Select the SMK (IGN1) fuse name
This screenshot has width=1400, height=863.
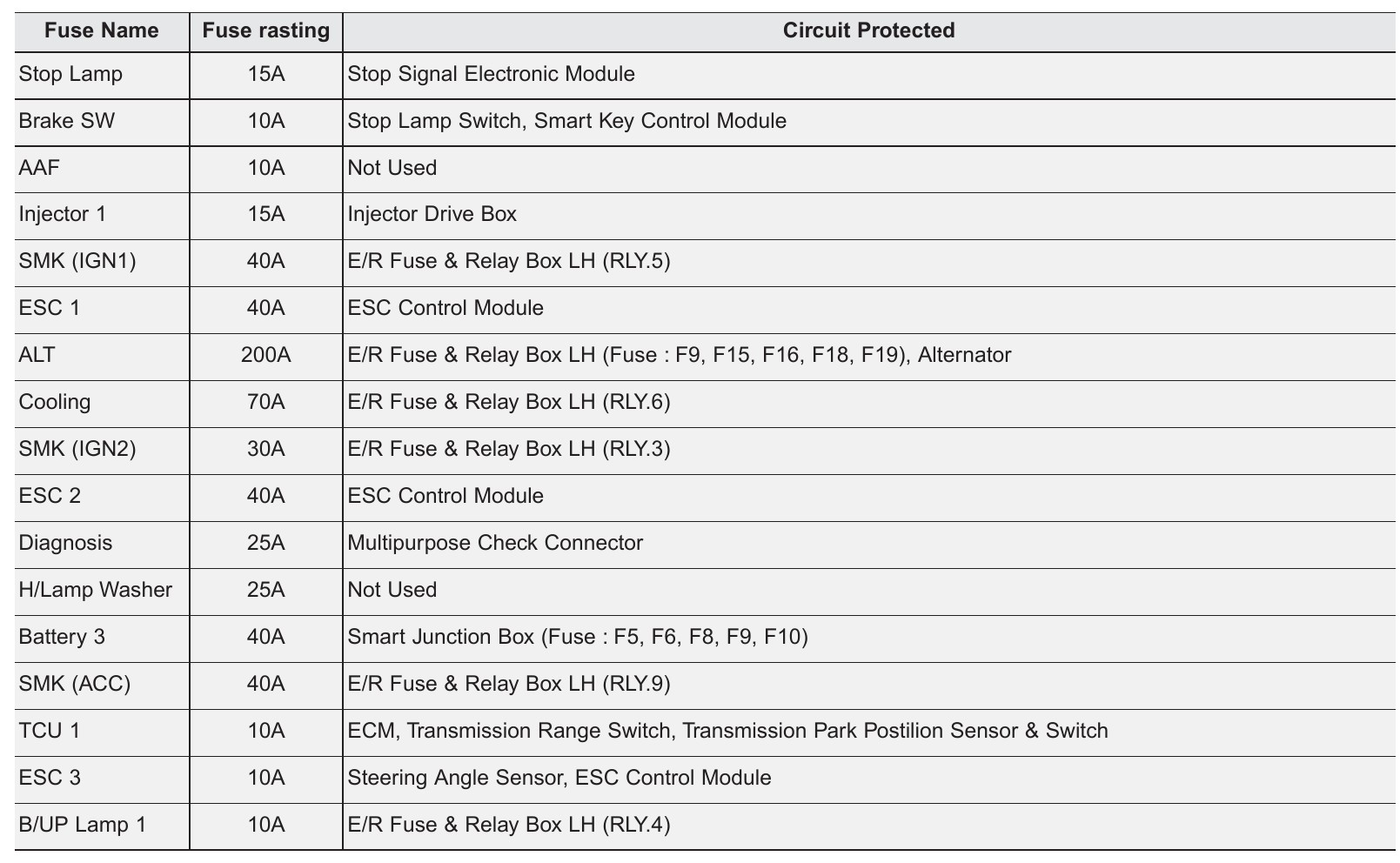pos(77,261)
